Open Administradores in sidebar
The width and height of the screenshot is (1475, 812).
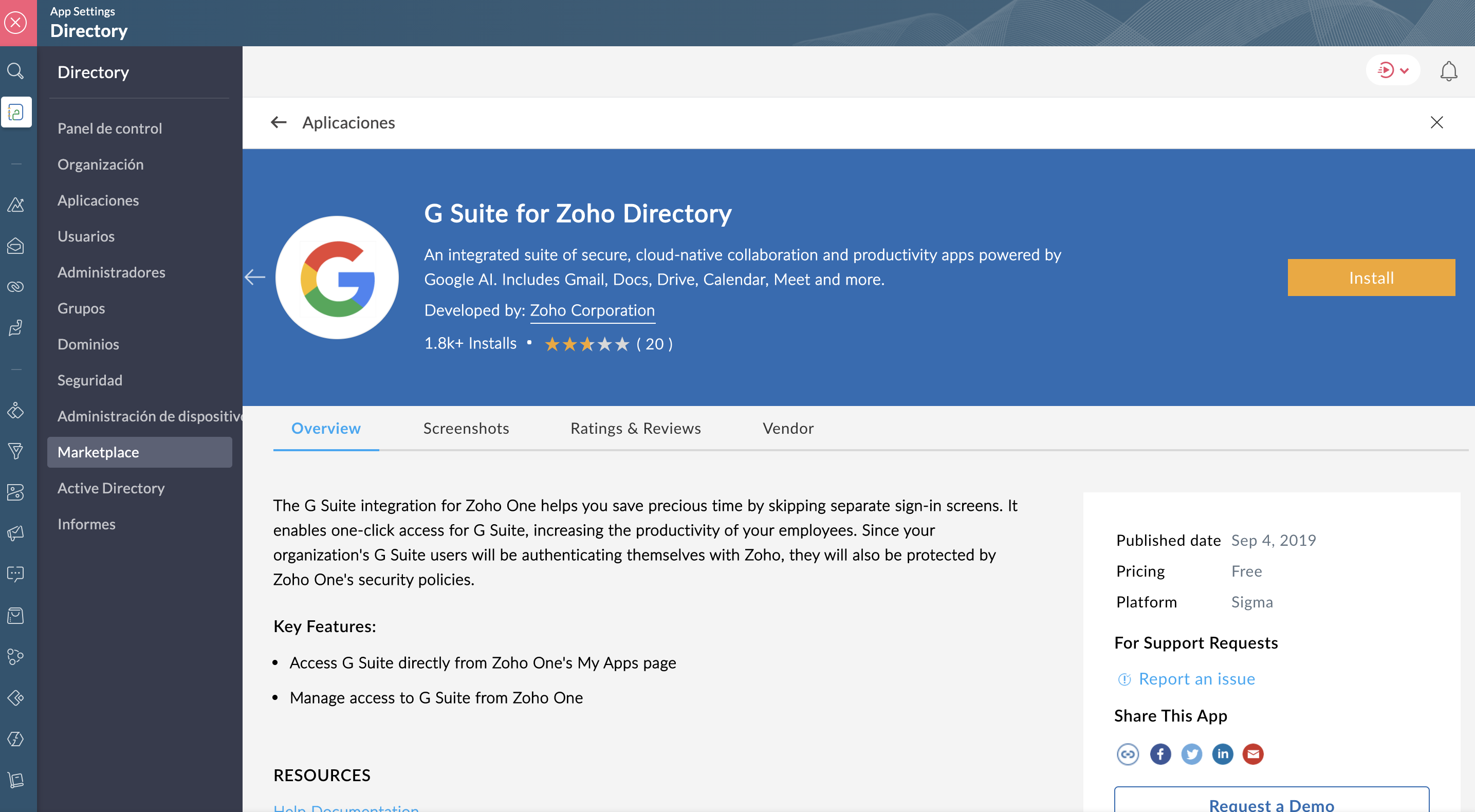tap(111, 272)
